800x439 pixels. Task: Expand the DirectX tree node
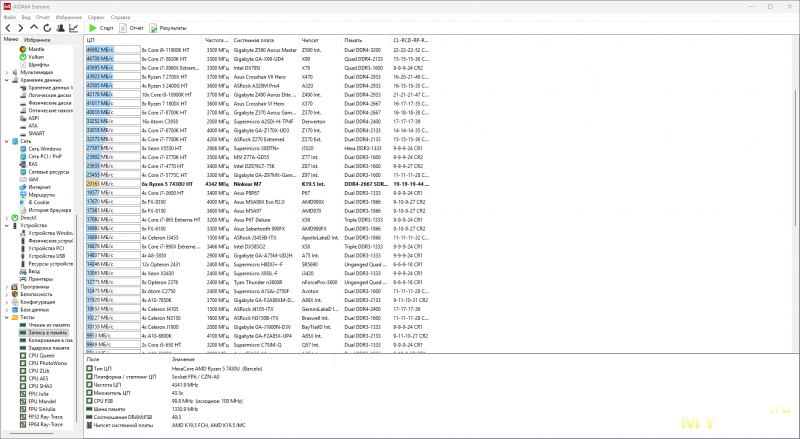tap(7, 217)
